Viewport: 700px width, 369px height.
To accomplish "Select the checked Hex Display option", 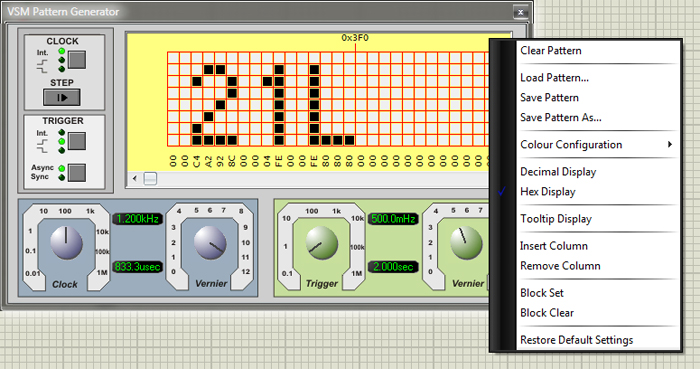I will pos(547,192).
